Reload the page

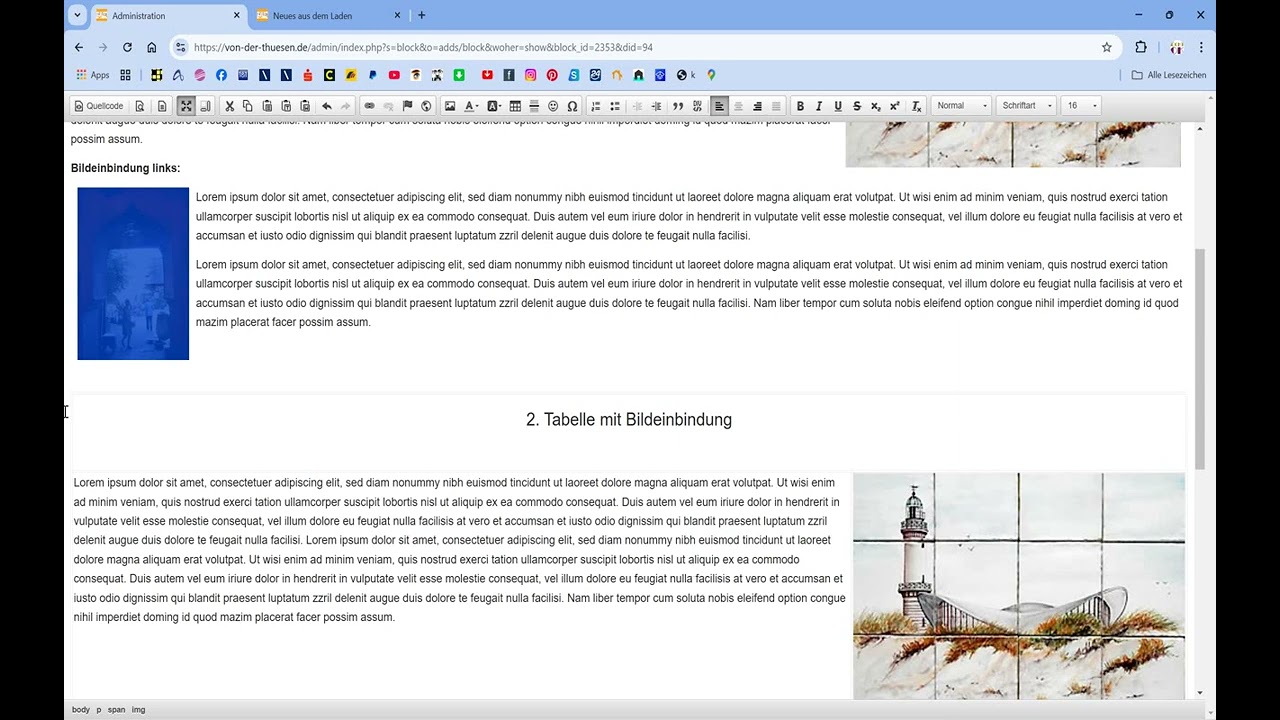(127, 47)
